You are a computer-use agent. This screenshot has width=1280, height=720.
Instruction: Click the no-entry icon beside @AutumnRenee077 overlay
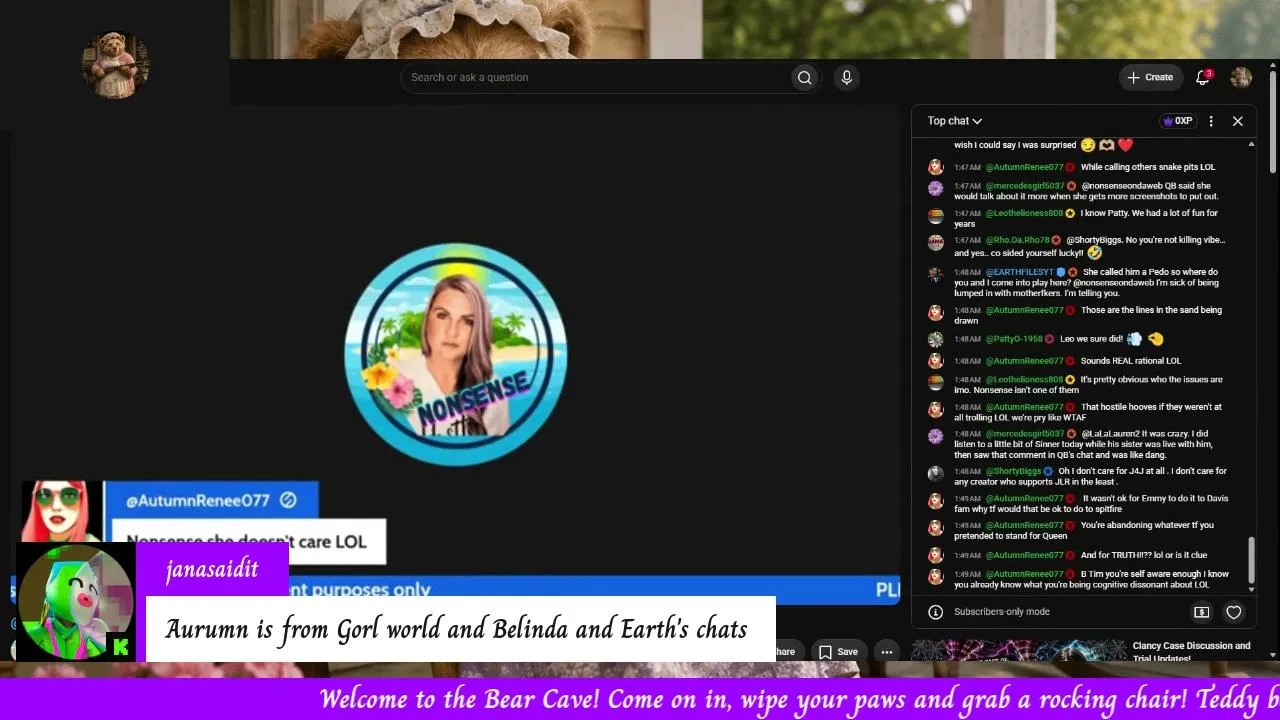[x=288, y=500]
